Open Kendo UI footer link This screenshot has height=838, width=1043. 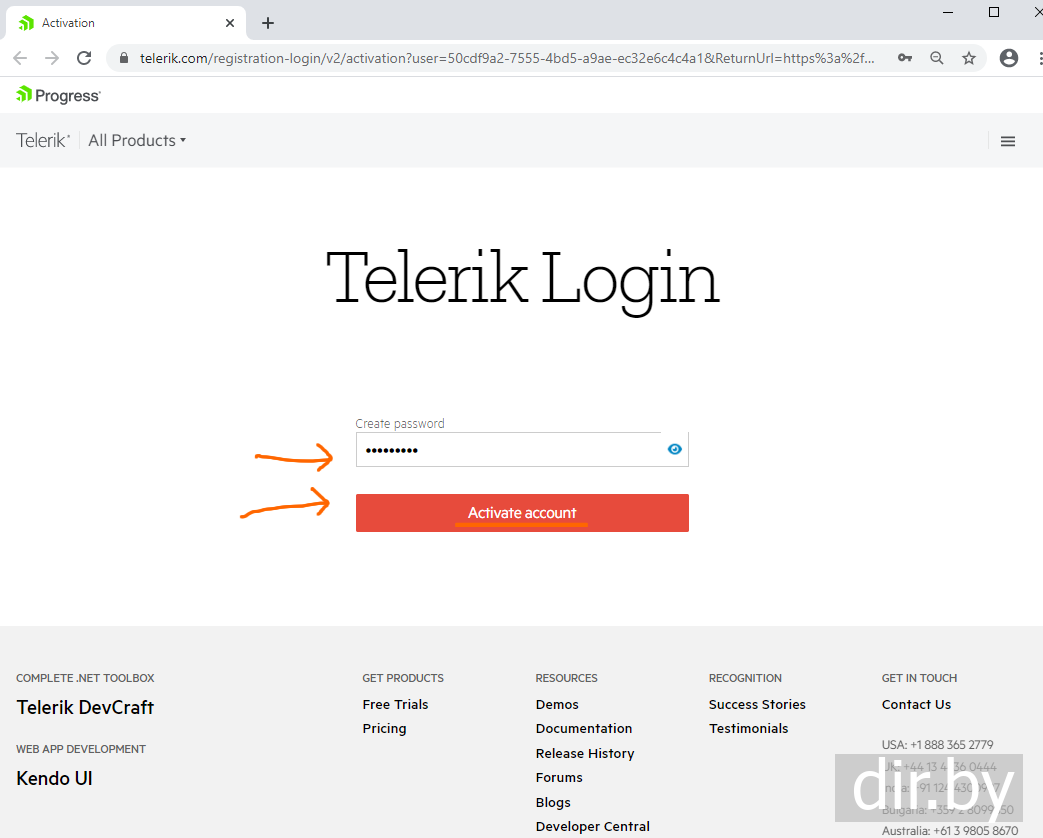pyautogui.click(x=55, y=778)
